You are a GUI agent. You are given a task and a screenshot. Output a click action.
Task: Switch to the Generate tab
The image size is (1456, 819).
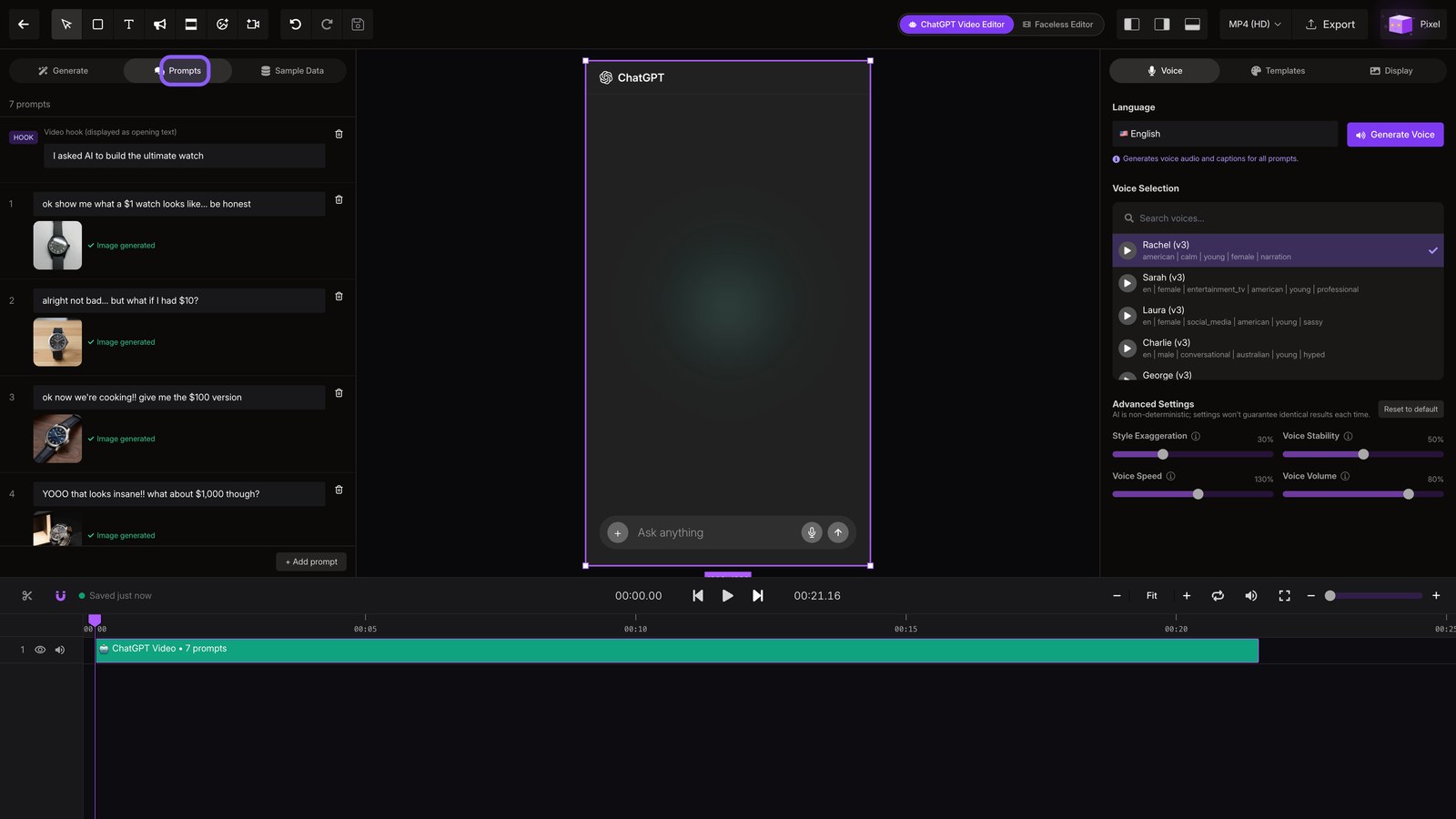[64, 71]
